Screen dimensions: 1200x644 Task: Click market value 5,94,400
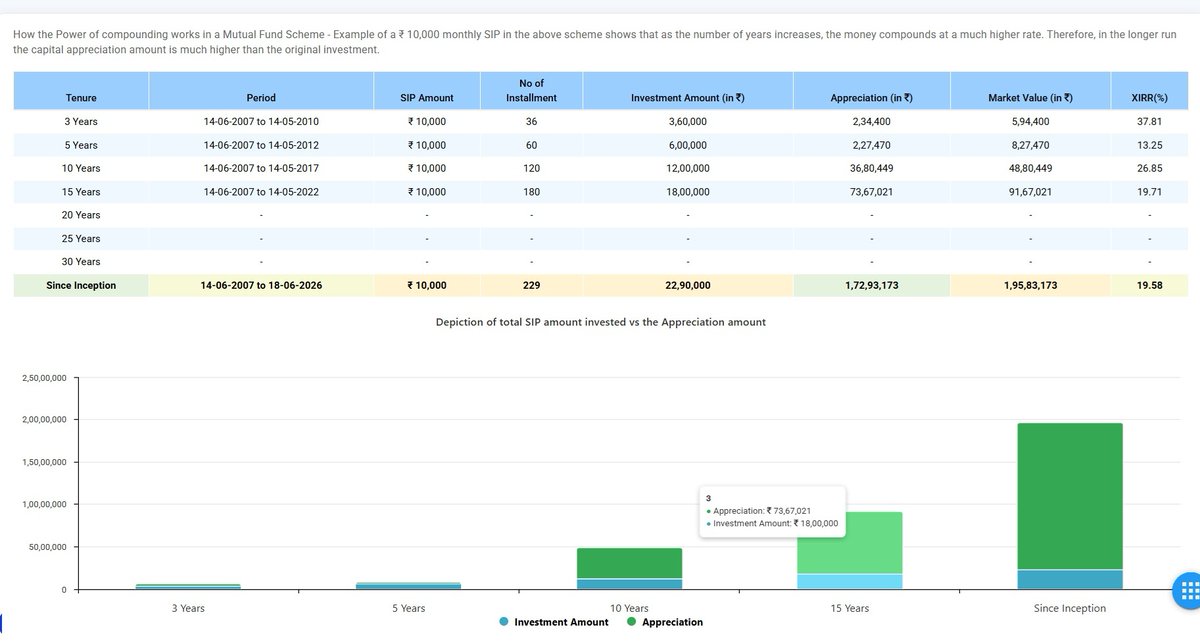coord(1030,121)
